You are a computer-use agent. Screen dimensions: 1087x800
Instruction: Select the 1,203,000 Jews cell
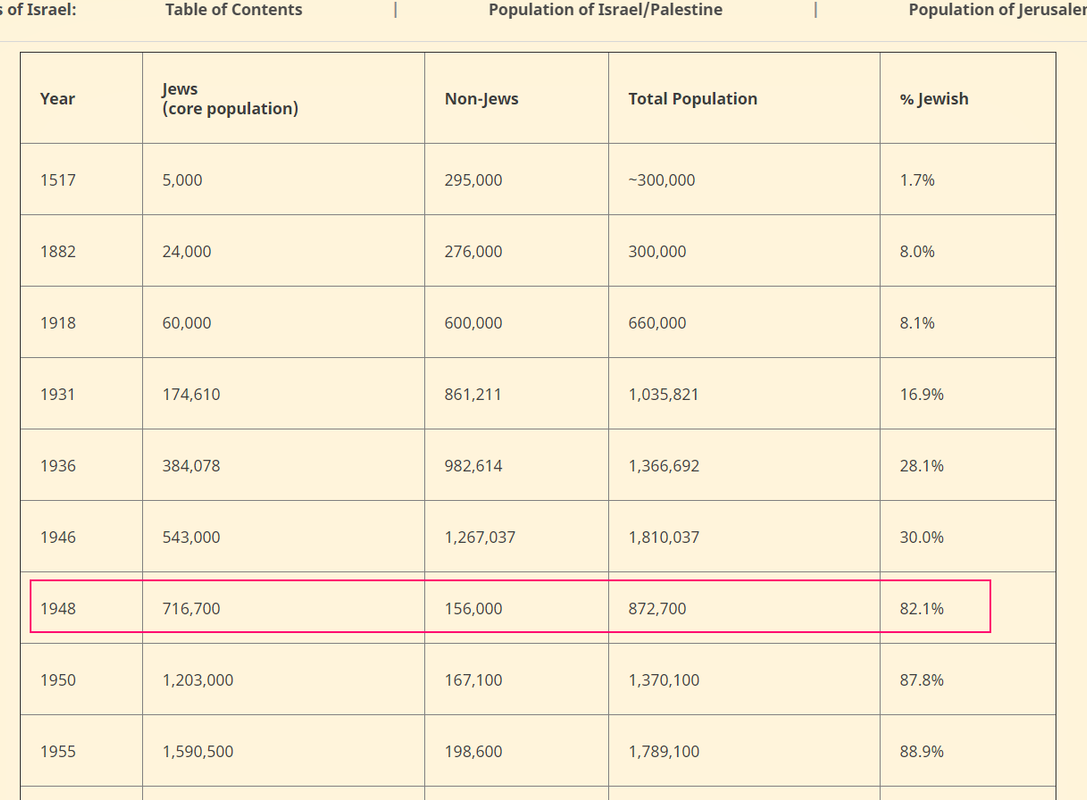[x=284, y=679]
